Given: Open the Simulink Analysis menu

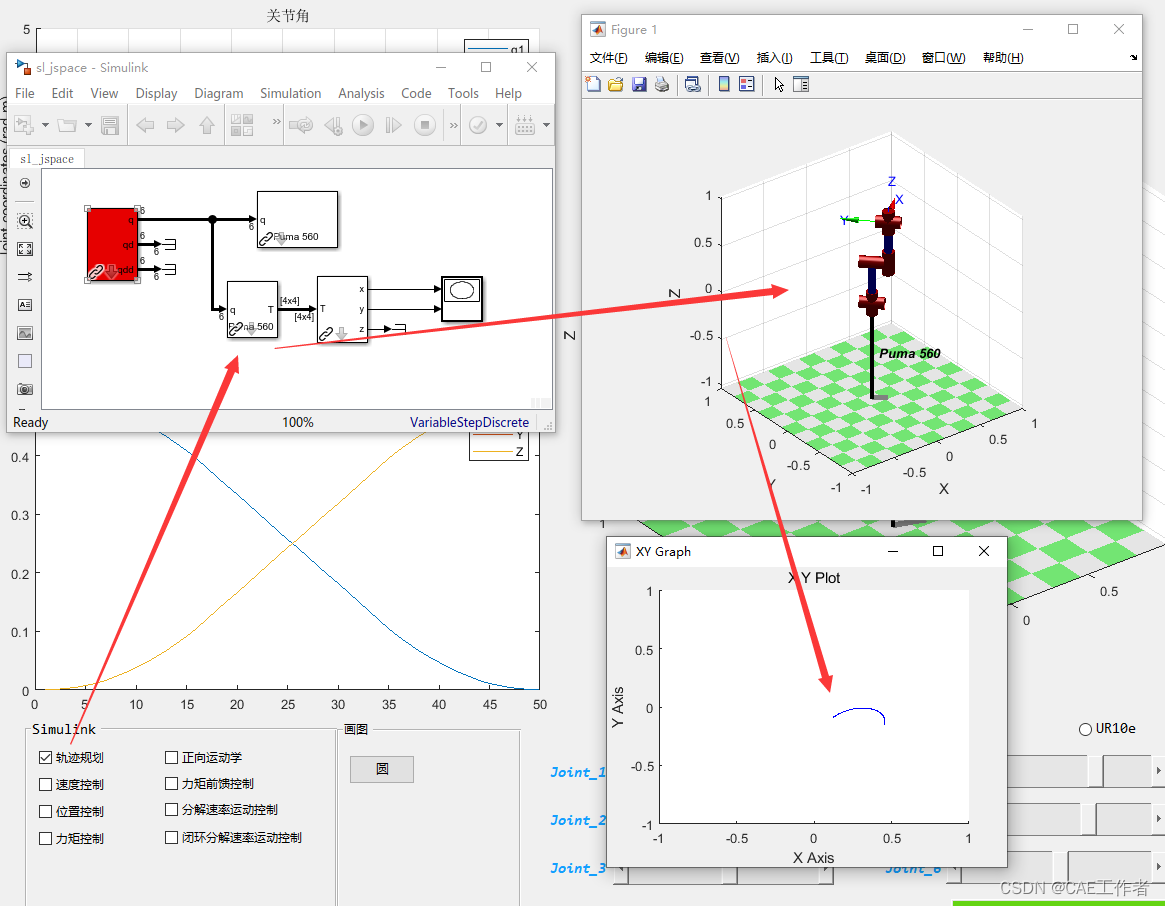Looking at the screenshot, I should 361,94.
